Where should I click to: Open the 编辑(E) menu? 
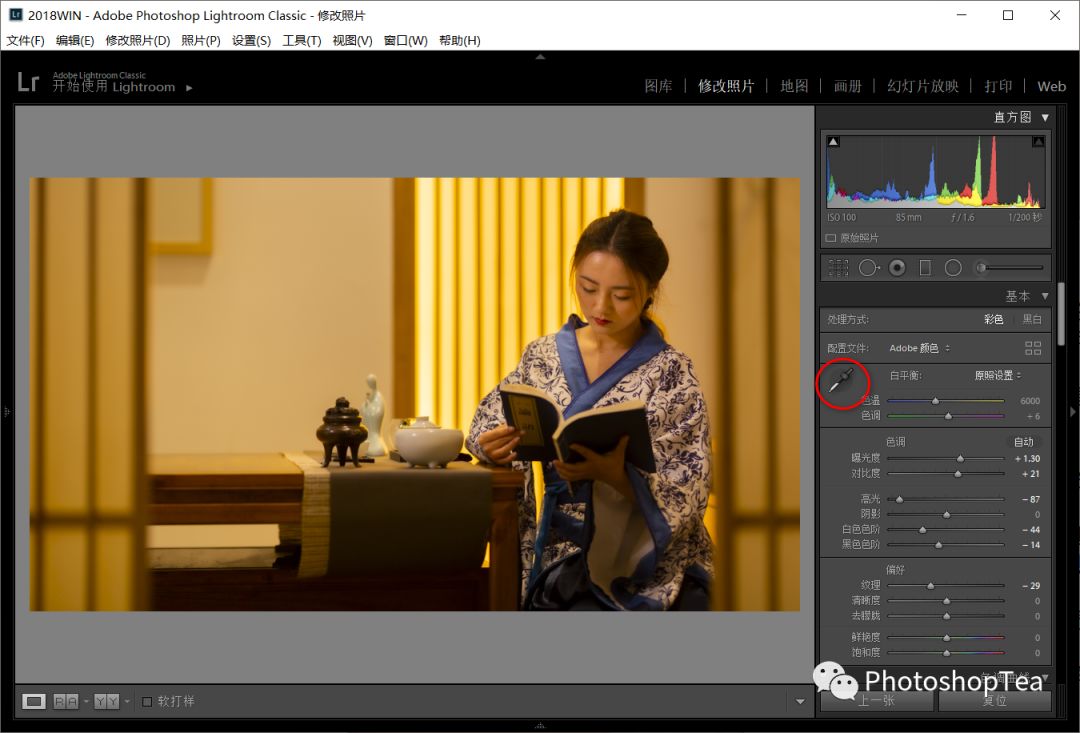point(75,41)
